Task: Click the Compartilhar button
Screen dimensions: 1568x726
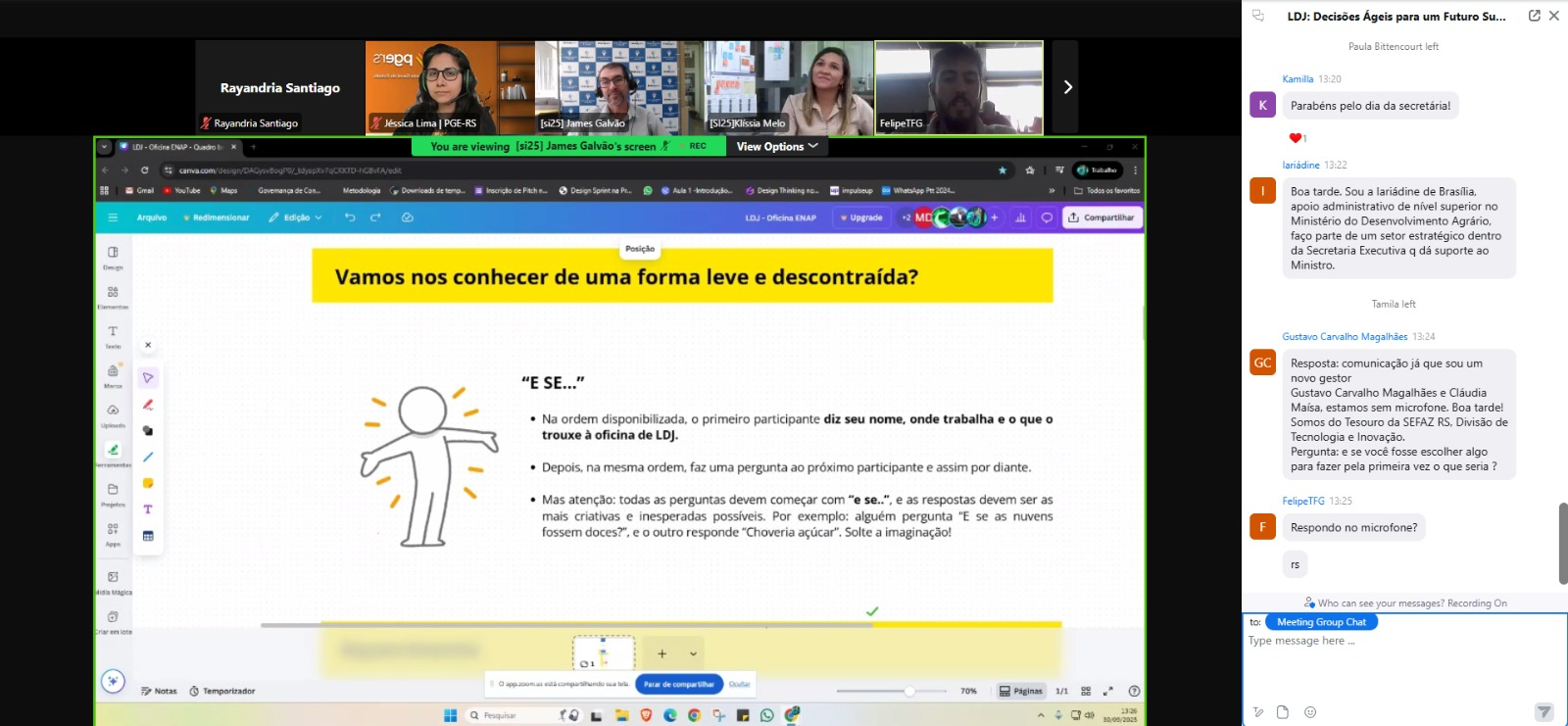Action: pos(1102,218)
